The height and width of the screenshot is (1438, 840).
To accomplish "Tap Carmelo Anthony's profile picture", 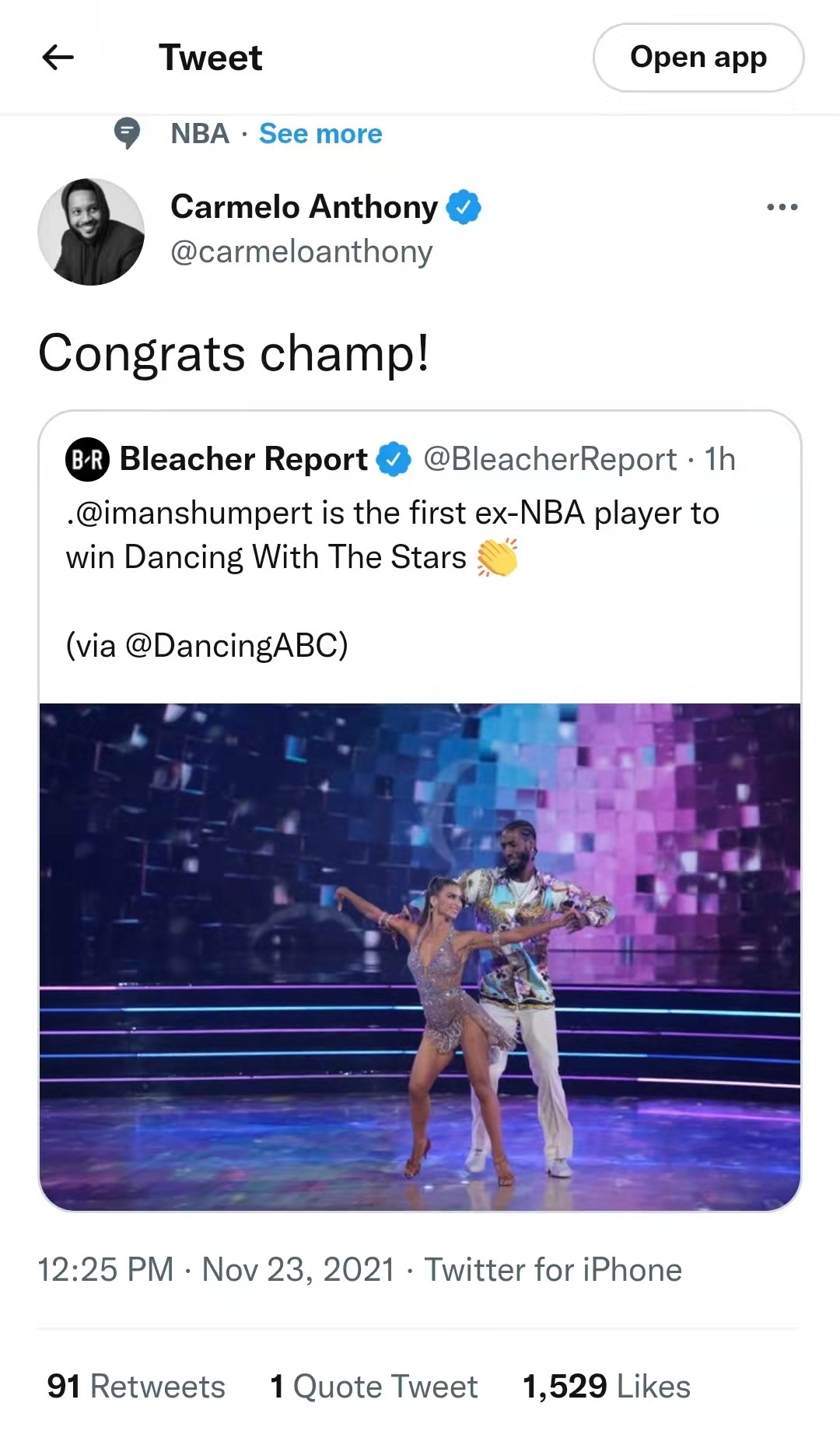I will tap(91, 232).
